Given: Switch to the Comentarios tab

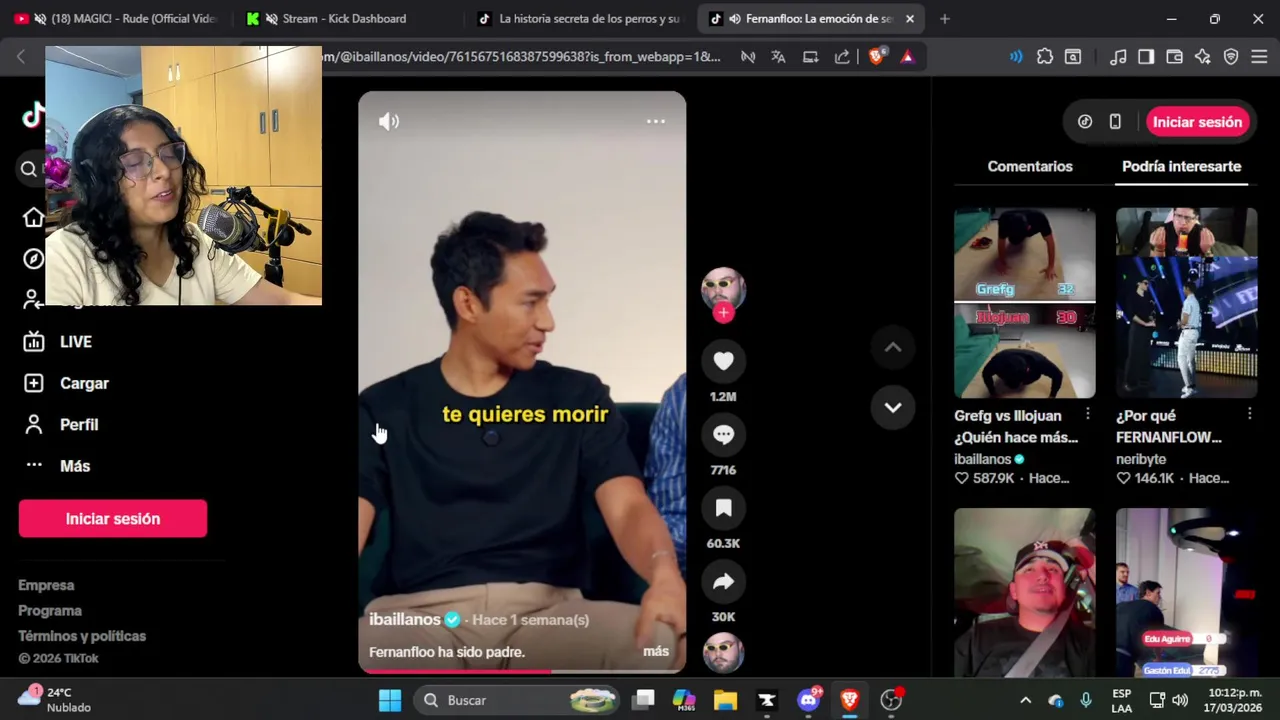Looking at the screenshot, I should [x=1030, y=166].
